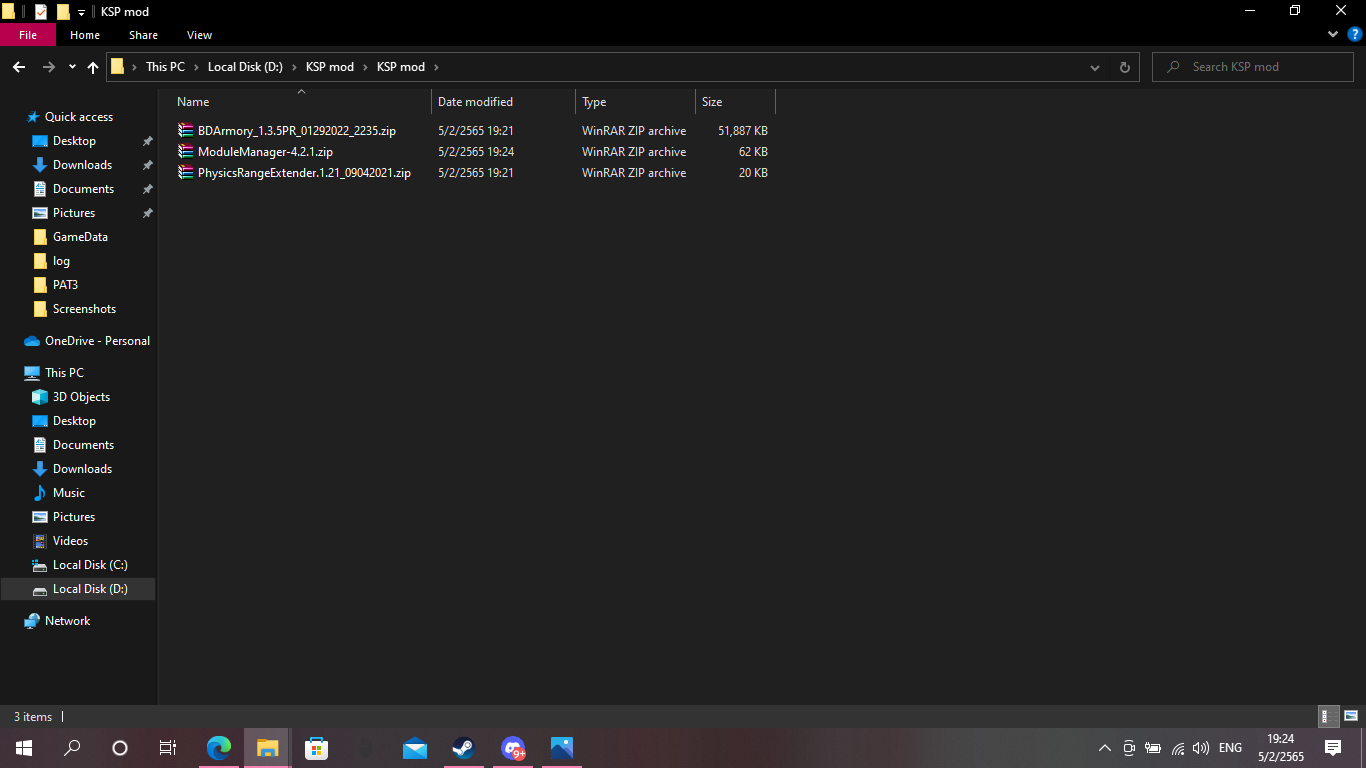Select the PhysicsRangeExtender.1.21_09042021.zip archive icon
Viewport: 1366px width, 768px height.
pos(185,173)
